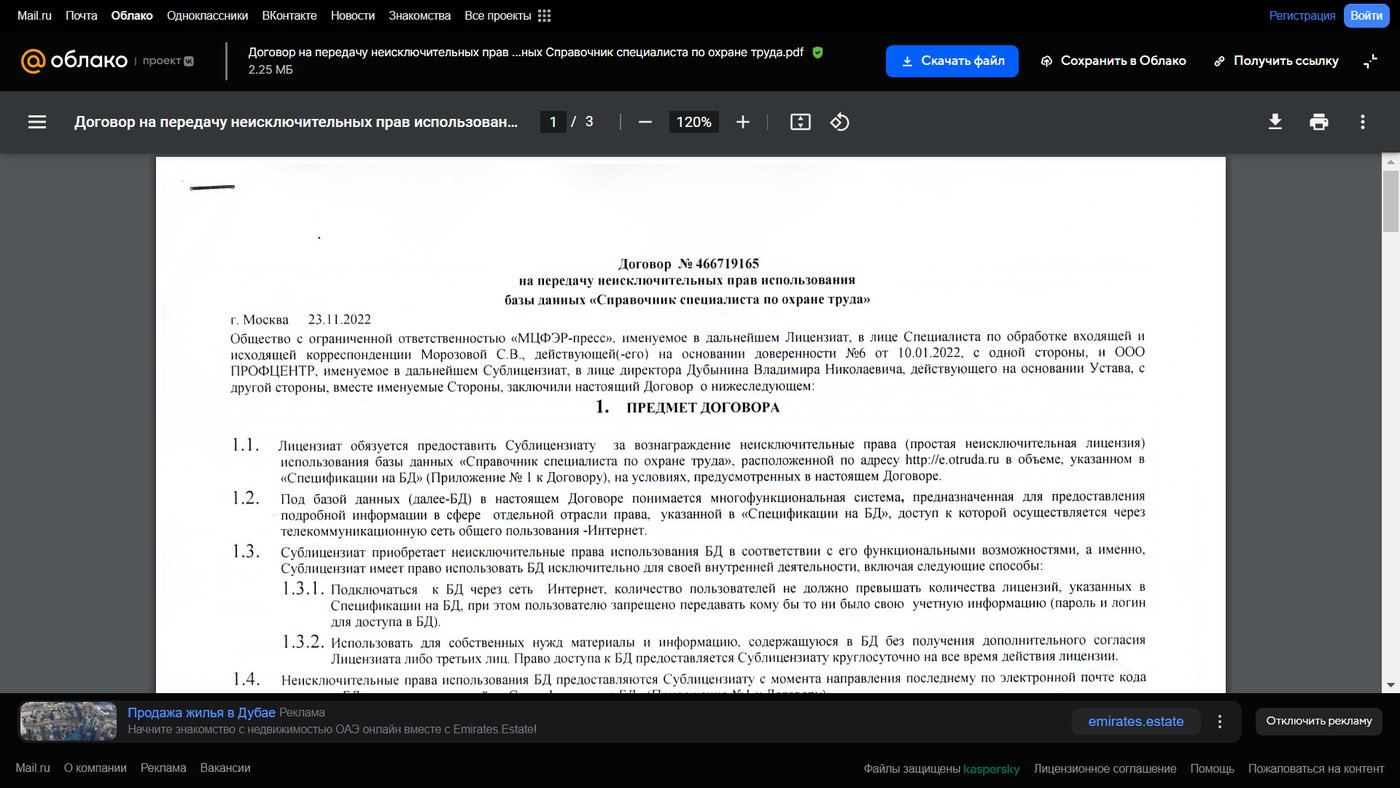Click the page number input field
The width and height of the screenshot is (1400, 788).
pyautogui.click(x=553, y=122)
